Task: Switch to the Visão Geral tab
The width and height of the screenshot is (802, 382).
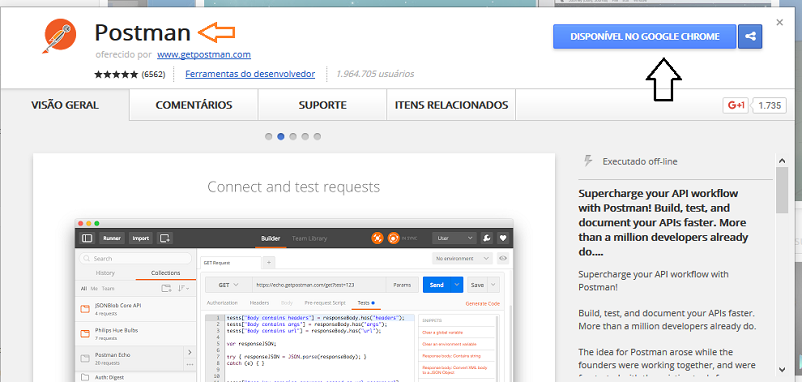Action: (x=65, y=105)
